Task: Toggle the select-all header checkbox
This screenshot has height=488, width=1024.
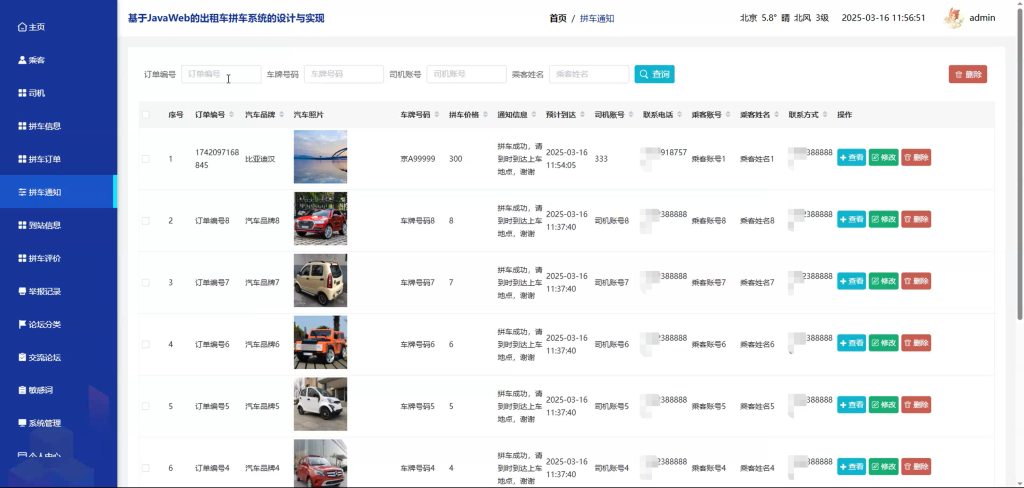Action: pyautogui.click(x=146, y=115)
